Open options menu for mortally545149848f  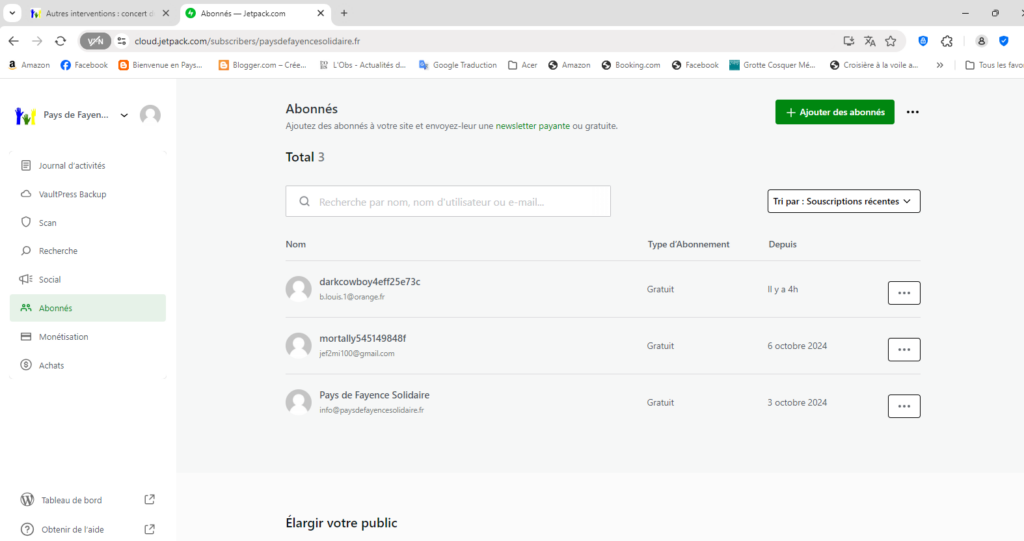pyautogui.click(x=904, y=350)
